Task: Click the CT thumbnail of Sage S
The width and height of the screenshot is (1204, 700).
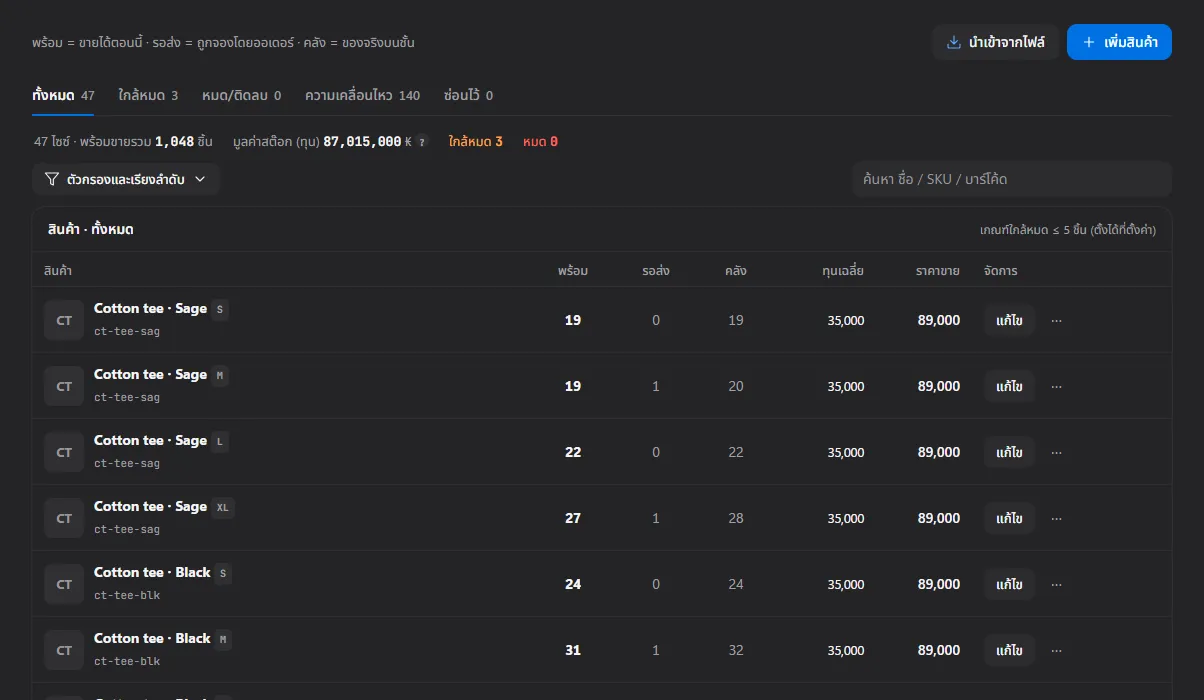Action: (64, 320)
